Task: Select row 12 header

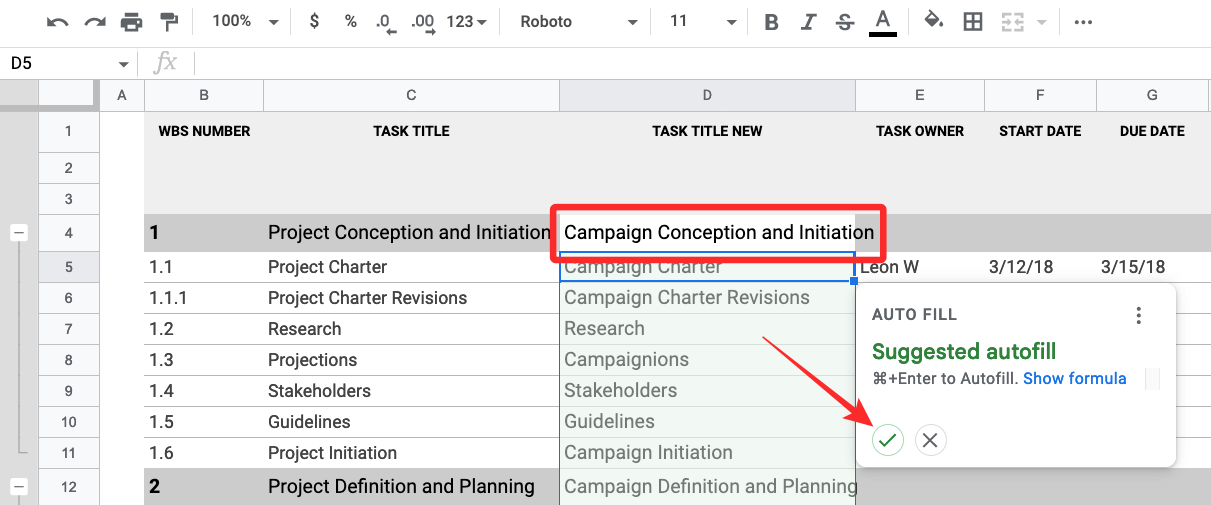Action: (x=69, y=487)
